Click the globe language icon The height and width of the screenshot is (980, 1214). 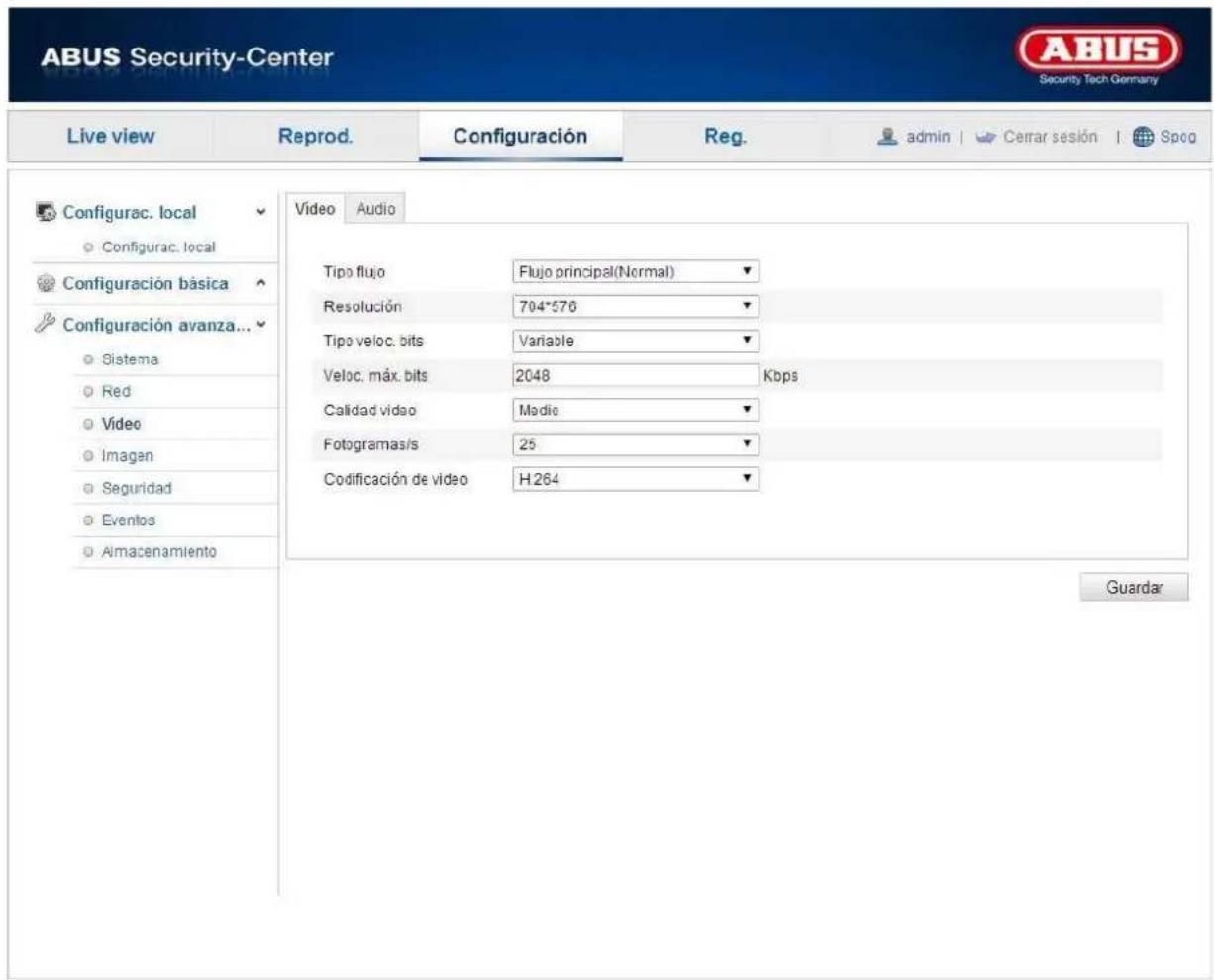coord(1142,137)
